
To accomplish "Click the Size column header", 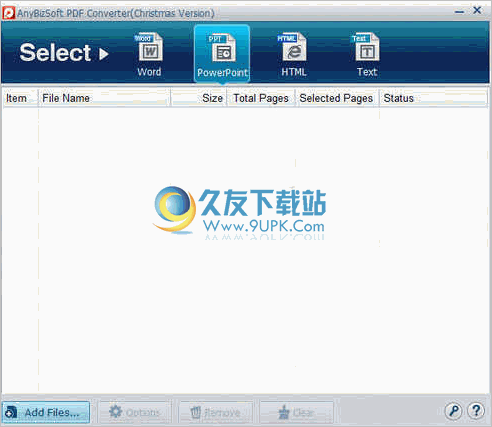I will click(199, 98).
